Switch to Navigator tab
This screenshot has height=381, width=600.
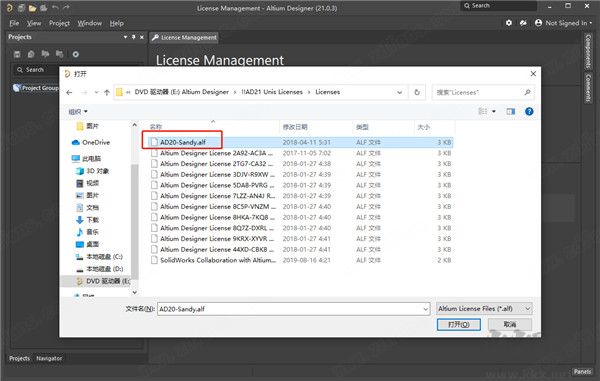(49, 358)
